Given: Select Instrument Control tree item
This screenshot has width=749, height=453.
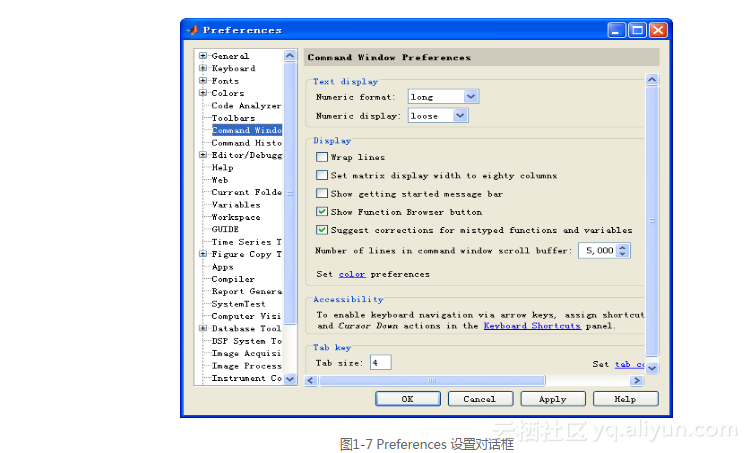Looking at the screenshot, I should [246, 378].
